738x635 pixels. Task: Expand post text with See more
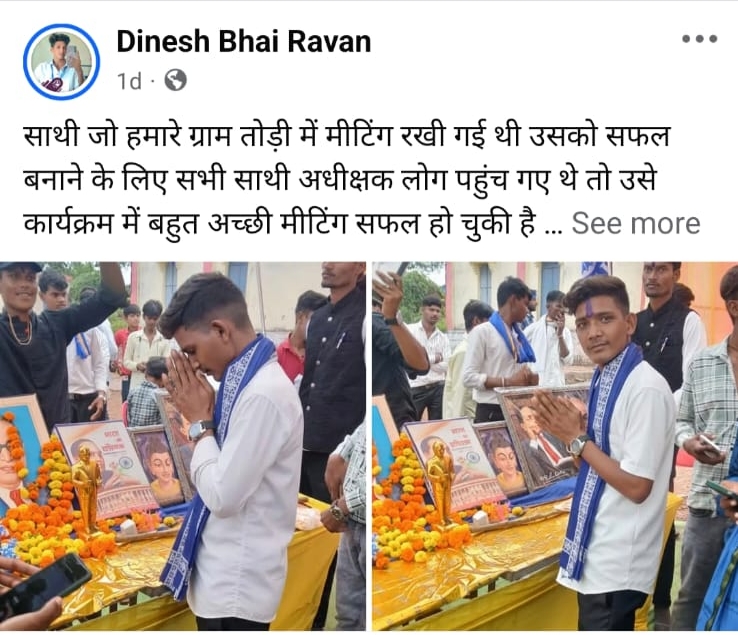coord(636,223)
